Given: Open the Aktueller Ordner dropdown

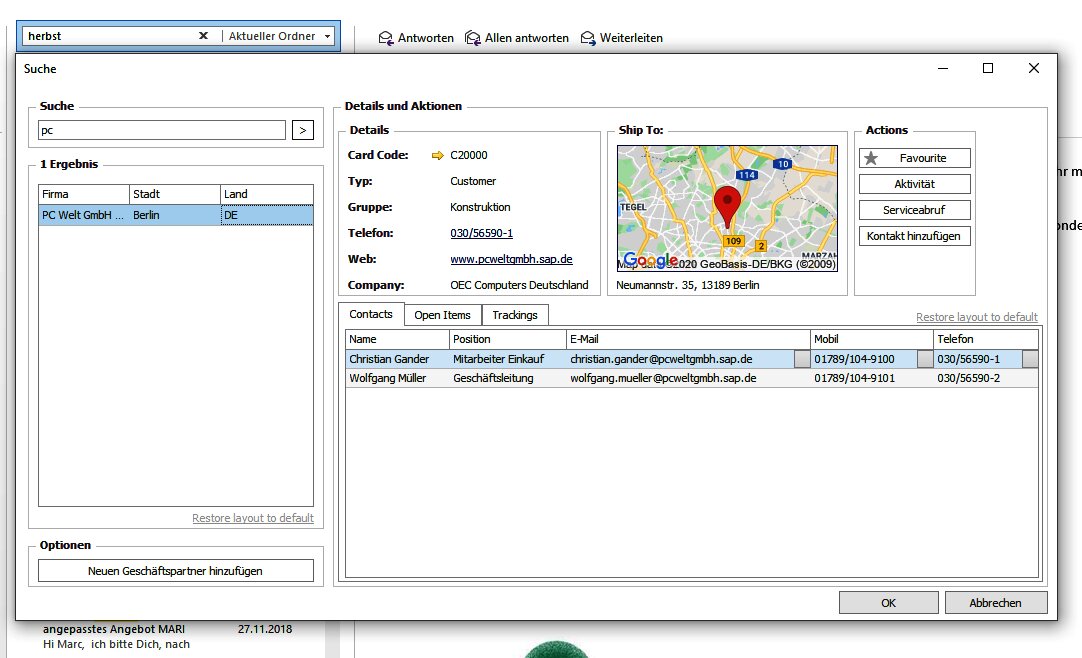Looking at the screenshot, I should 327,37.
